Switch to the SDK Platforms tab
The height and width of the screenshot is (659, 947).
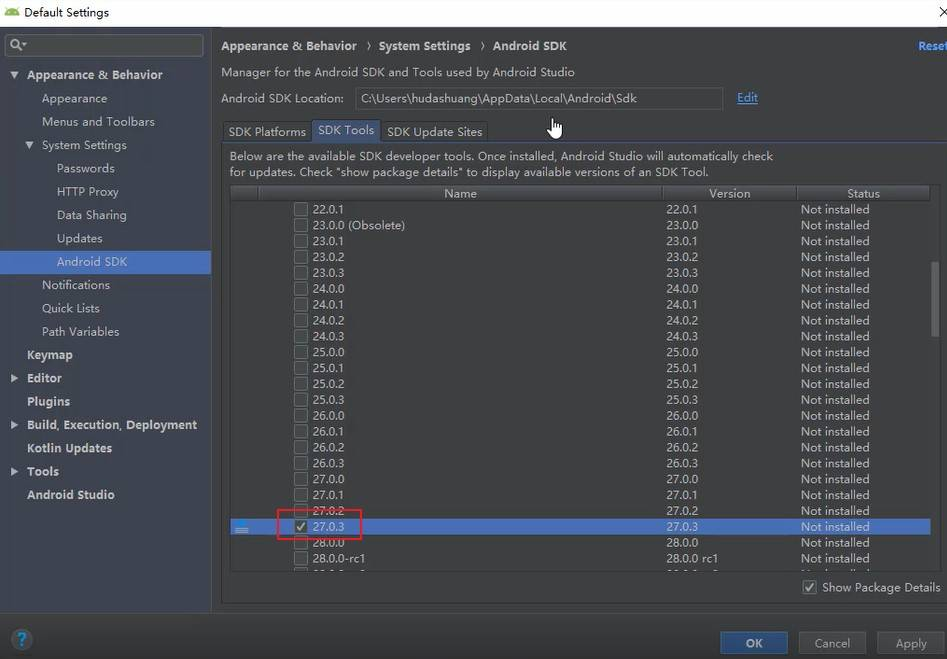point(267,132)
